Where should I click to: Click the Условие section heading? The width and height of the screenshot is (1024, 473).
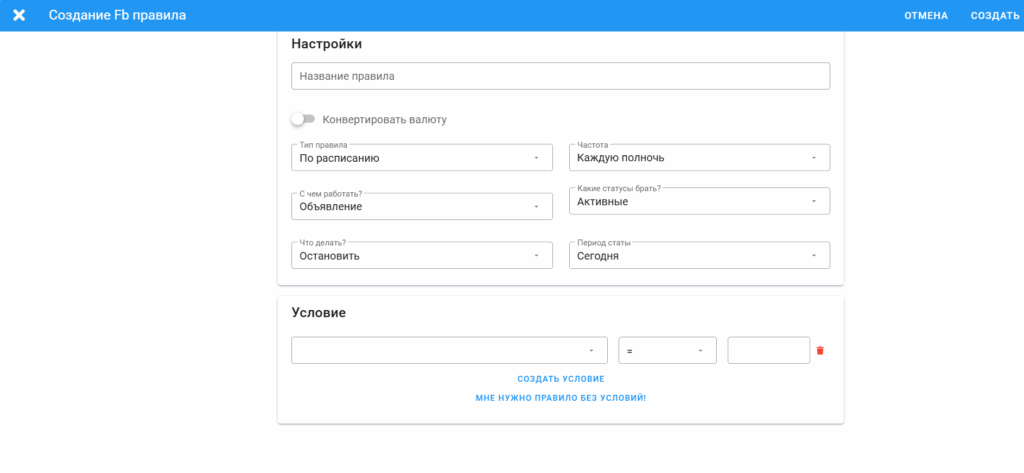coord(319,313)
